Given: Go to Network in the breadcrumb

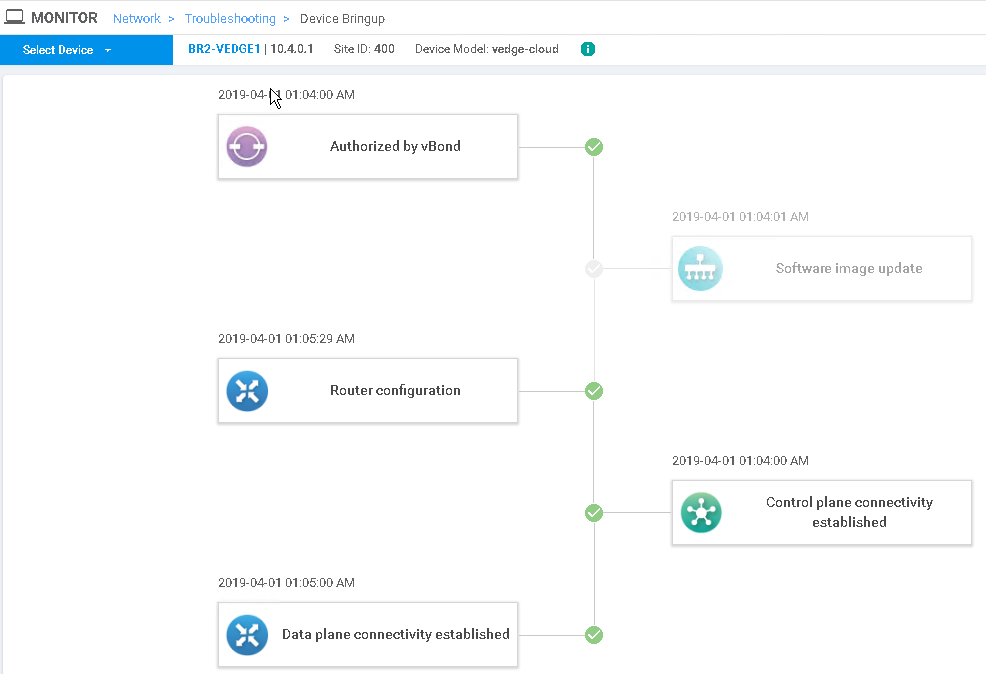Looking at the screenshot, I should pos(136,18).
